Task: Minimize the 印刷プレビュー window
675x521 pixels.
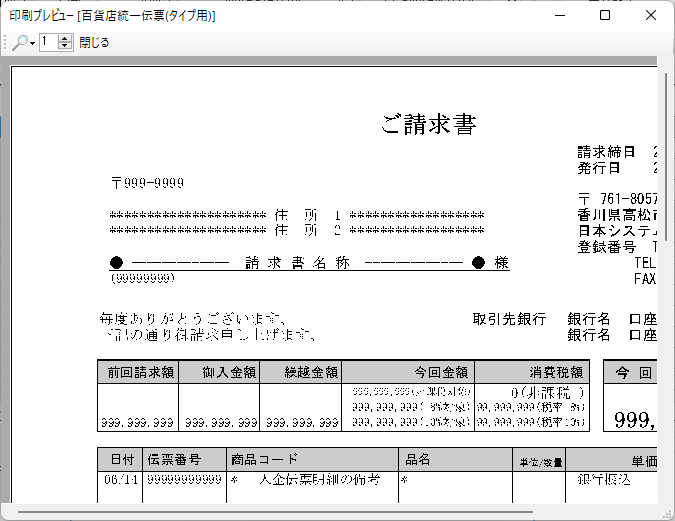Action: pos(560,16)
